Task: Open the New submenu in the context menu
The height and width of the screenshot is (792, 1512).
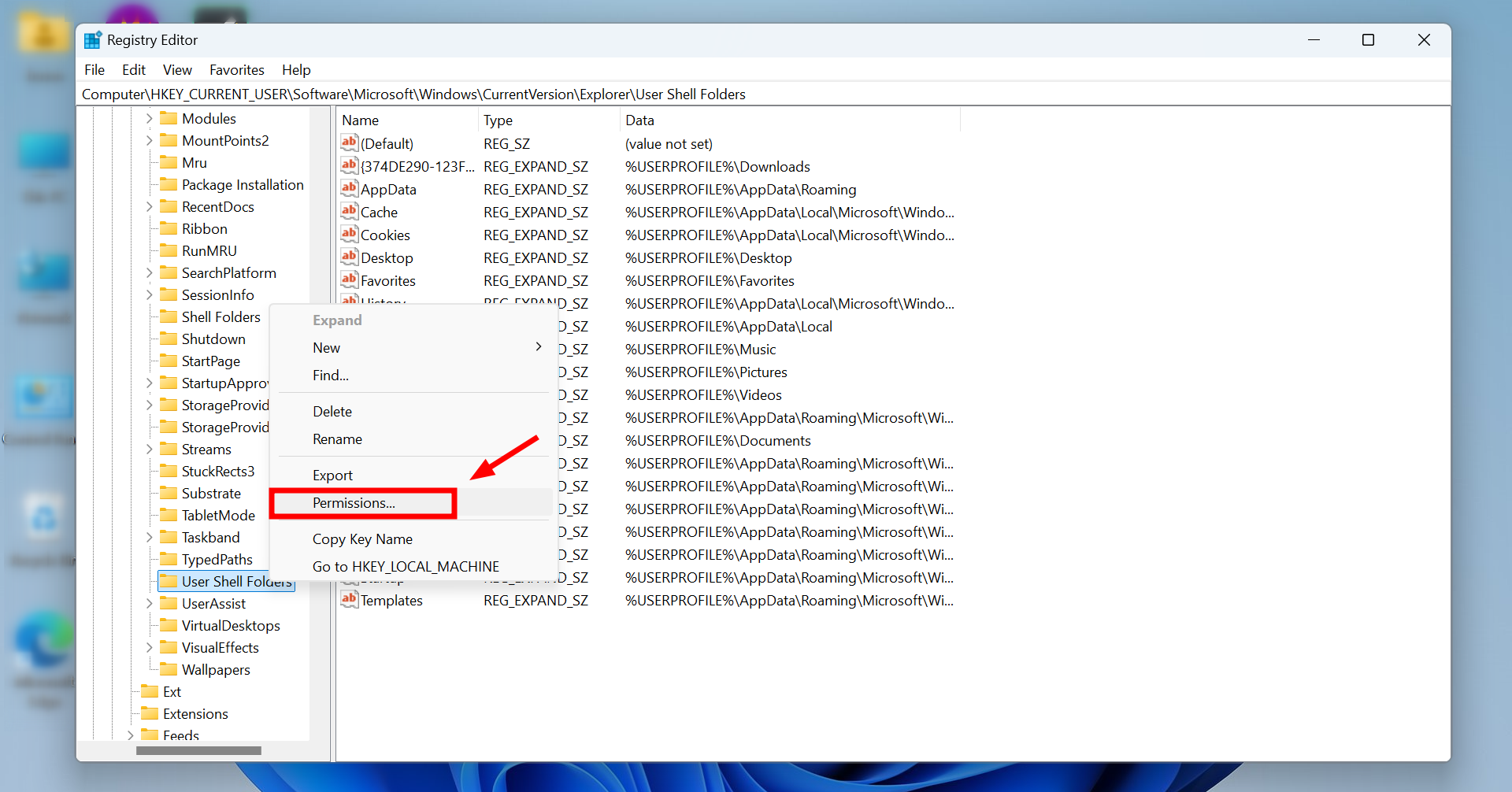Action: click(326, 347)
